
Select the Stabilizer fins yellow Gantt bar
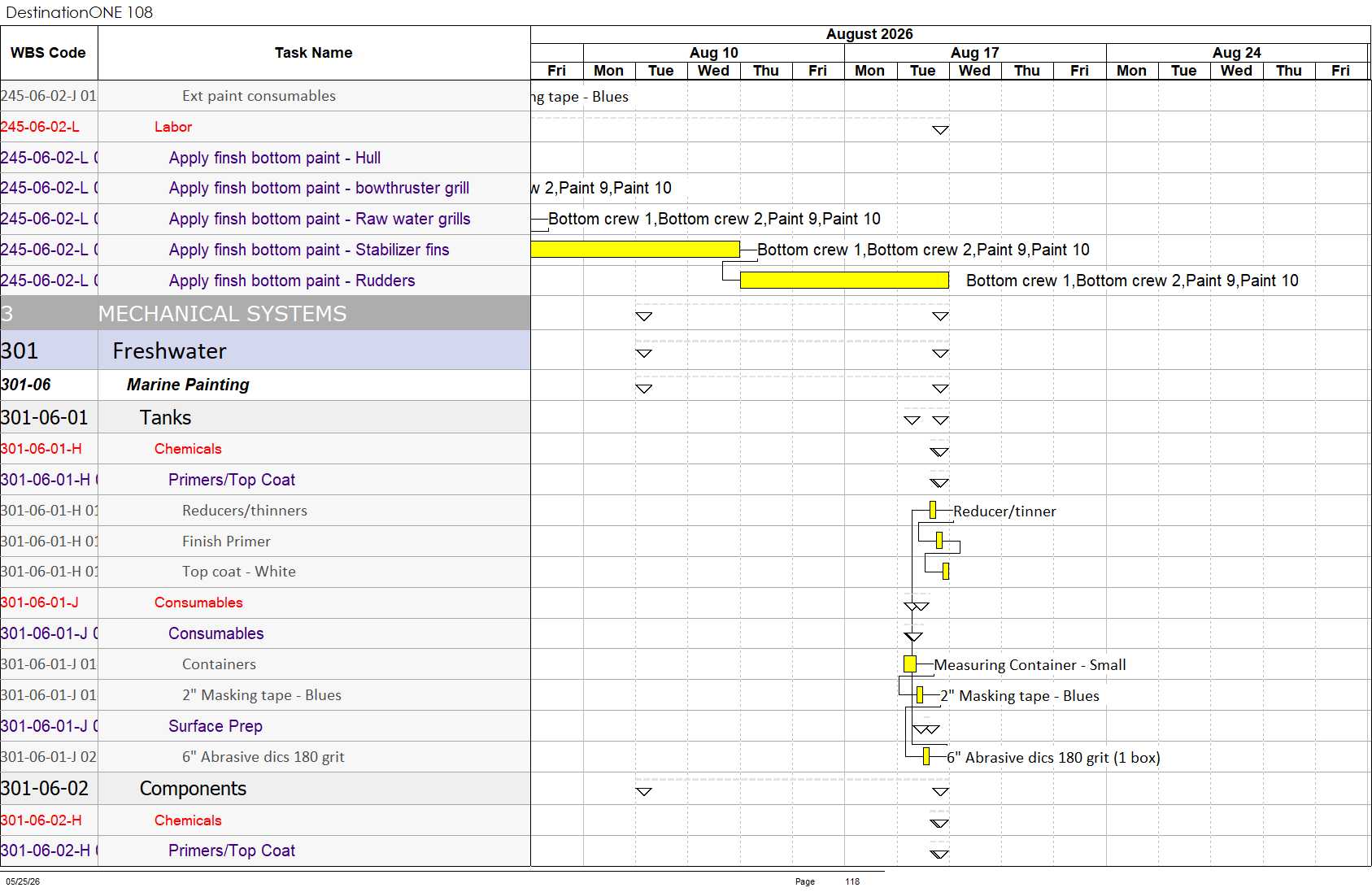635,250
